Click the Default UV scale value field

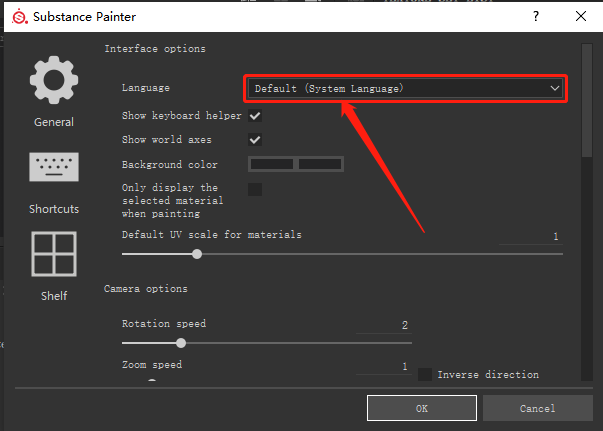click(x=531, y=236)
